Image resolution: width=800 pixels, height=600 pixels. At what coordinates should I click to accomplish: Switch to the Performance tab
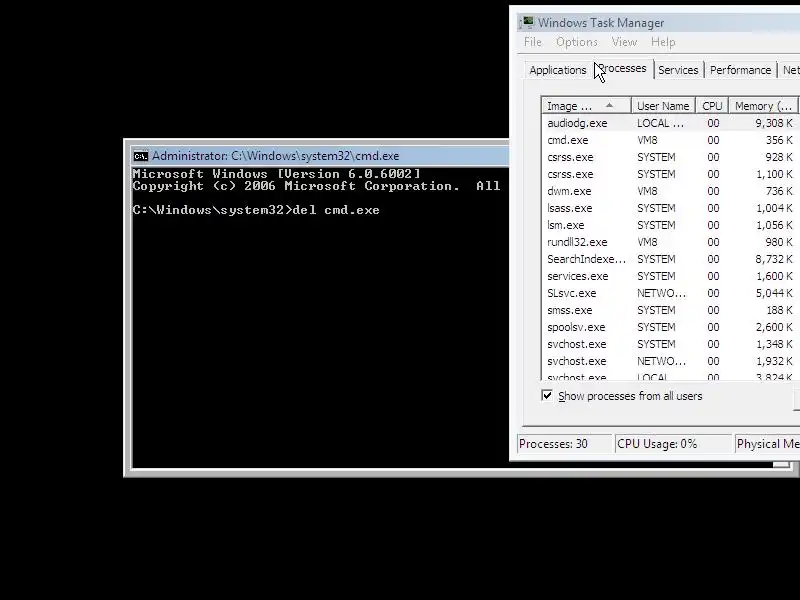(x=740, y=70)
